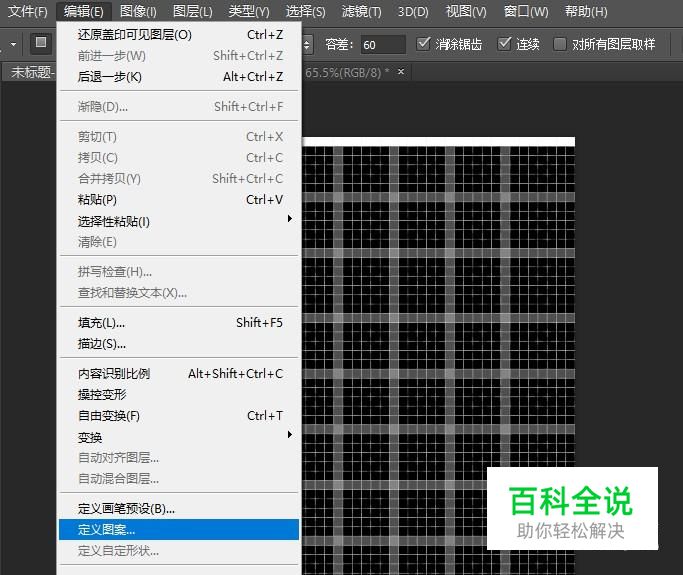Viewport: 683px width, 575px height.
Task: Expand the 变换 submenu
Action: click(179, 437)
